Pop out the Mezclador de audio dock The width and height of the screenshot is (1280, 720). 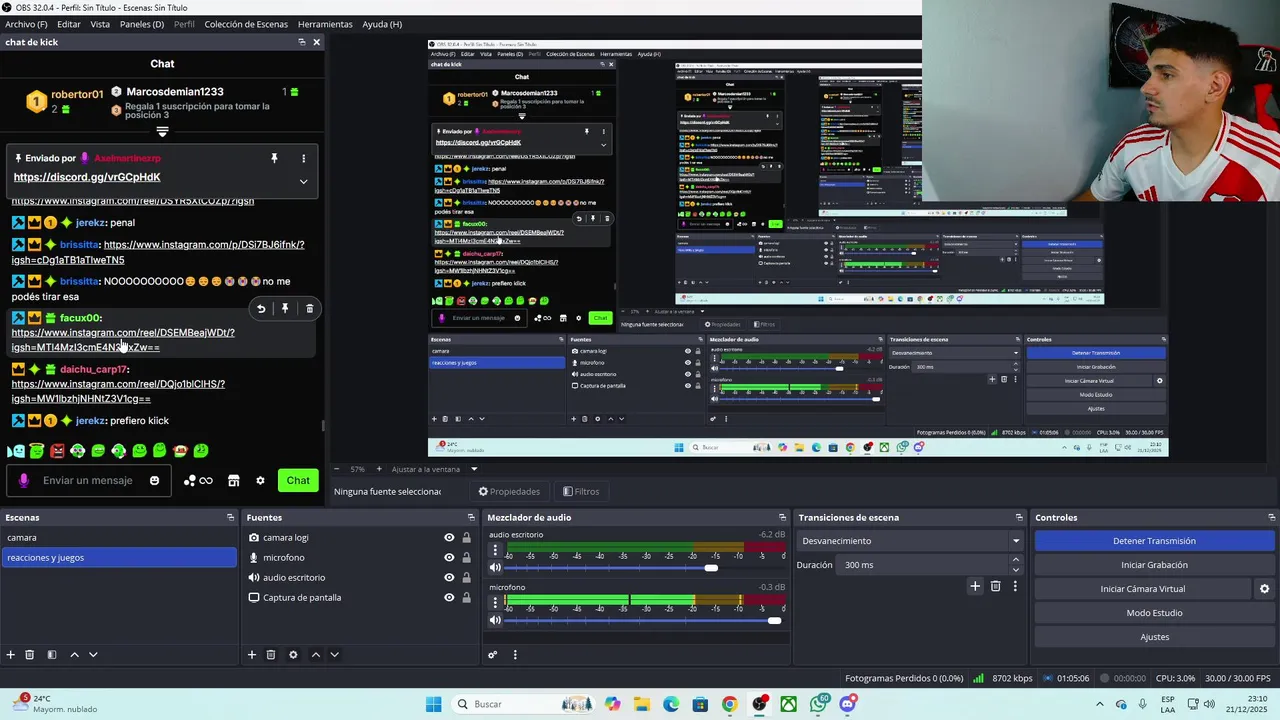pos(782,518)
